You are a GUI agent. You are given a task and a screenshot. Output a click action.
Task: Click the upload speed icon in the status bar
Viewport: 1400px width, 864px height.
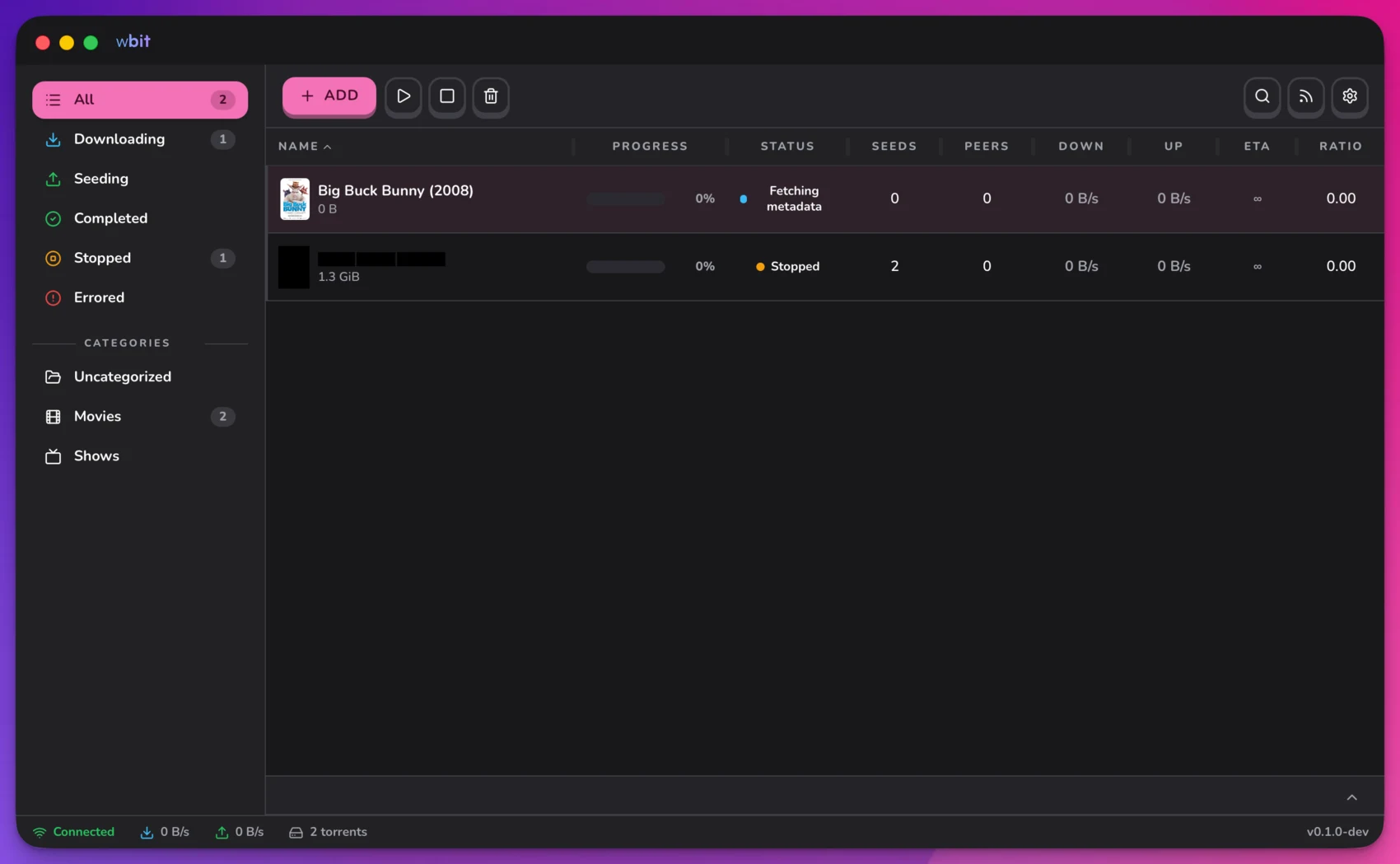[222, 833]
